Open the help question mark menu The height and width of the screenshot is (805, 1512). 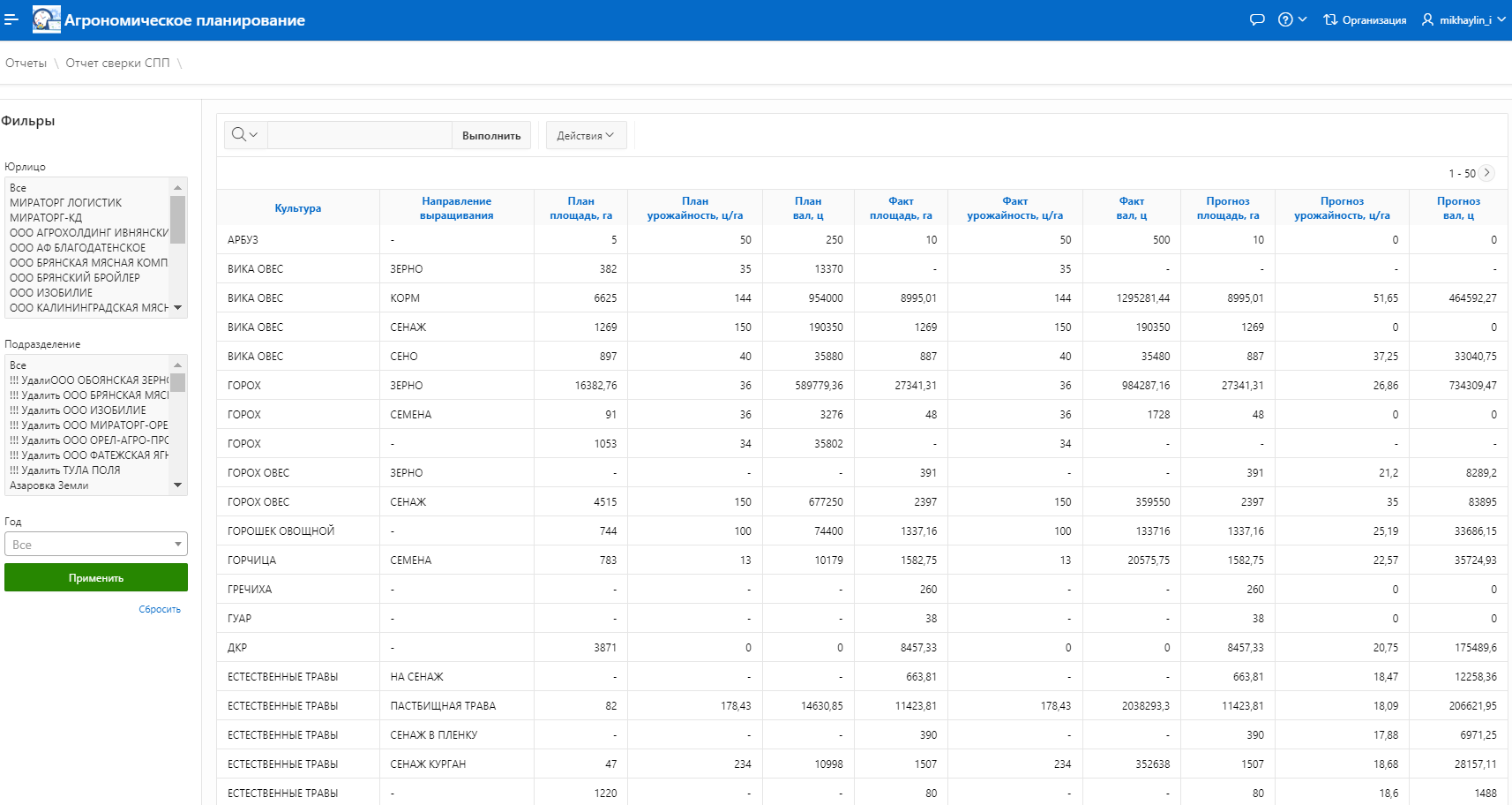tap(1291, 19)
